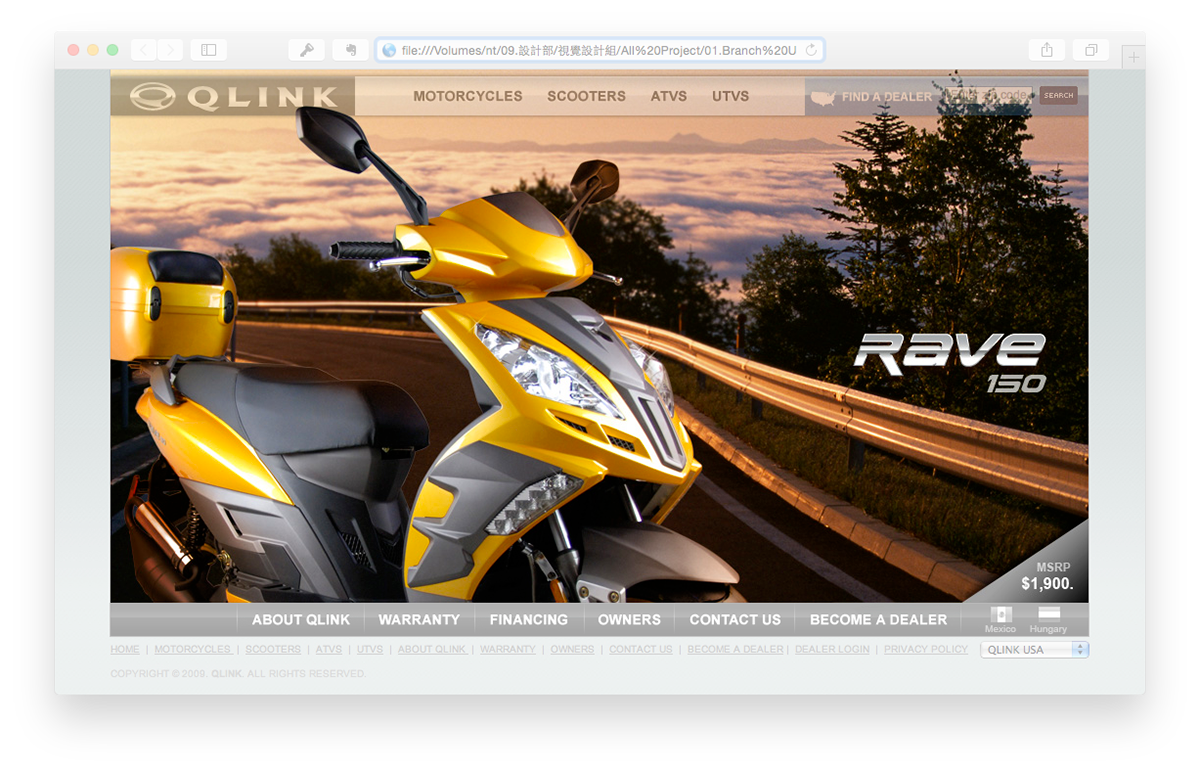This screenshot has height=773, width=1200.
Task: Click the WARRANTY footer link
Action: click(x=508, y=649)
